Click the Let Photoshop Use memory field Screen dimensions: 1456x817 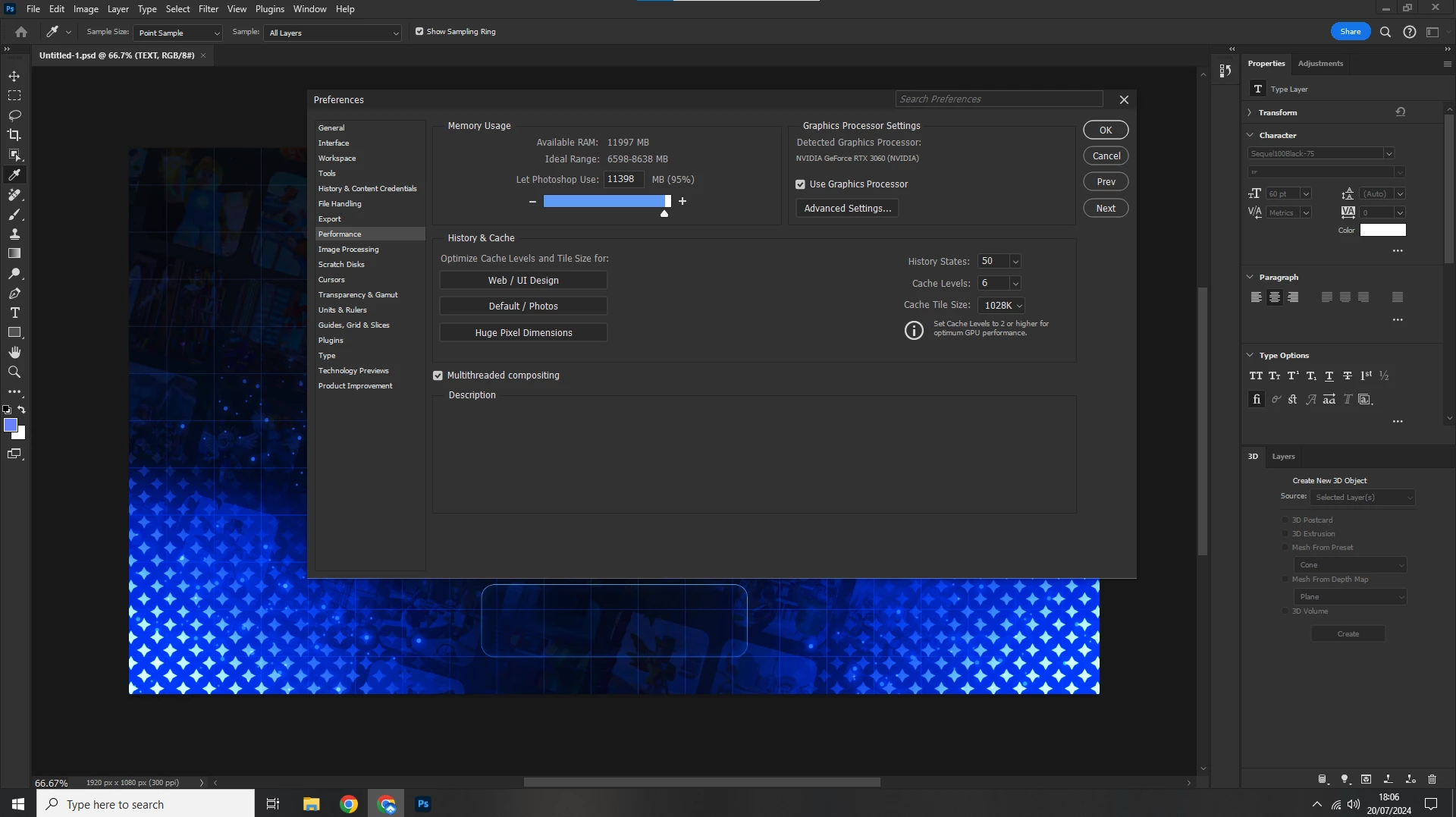tap(623, 180)
